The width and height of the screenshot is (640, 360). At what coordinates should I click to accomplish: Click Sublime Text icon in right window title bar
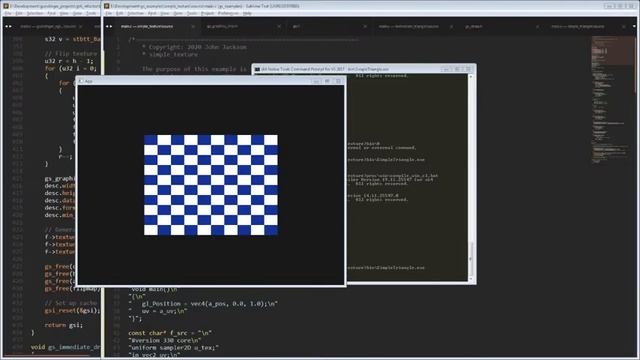107,6
